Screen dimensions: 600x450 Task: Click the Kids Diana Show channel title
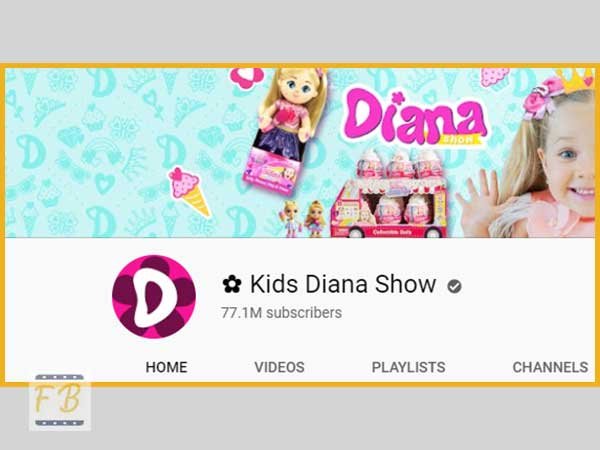point(343,284)
